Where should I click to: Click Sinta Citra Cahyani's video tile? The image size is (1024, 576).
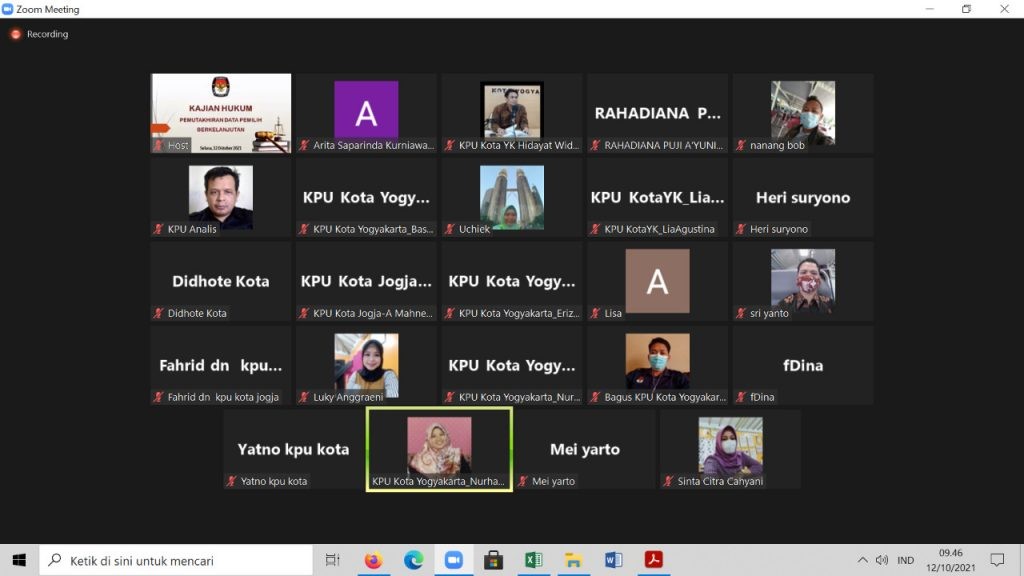(730, 449)
